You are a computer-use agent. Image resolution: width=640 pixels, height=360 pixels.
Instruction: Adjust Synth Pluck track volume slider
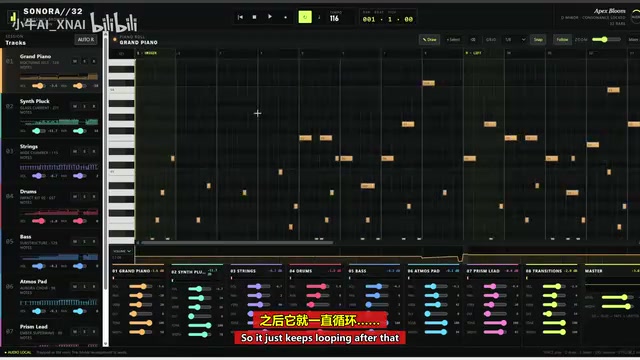(38, 131)
